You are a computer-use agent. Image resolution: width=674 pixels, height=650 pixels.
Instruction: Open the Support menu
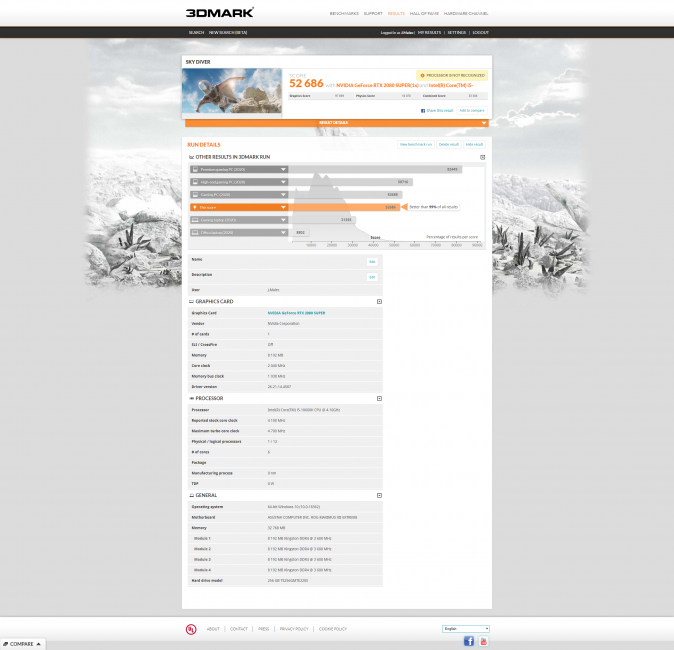[373, 14]
